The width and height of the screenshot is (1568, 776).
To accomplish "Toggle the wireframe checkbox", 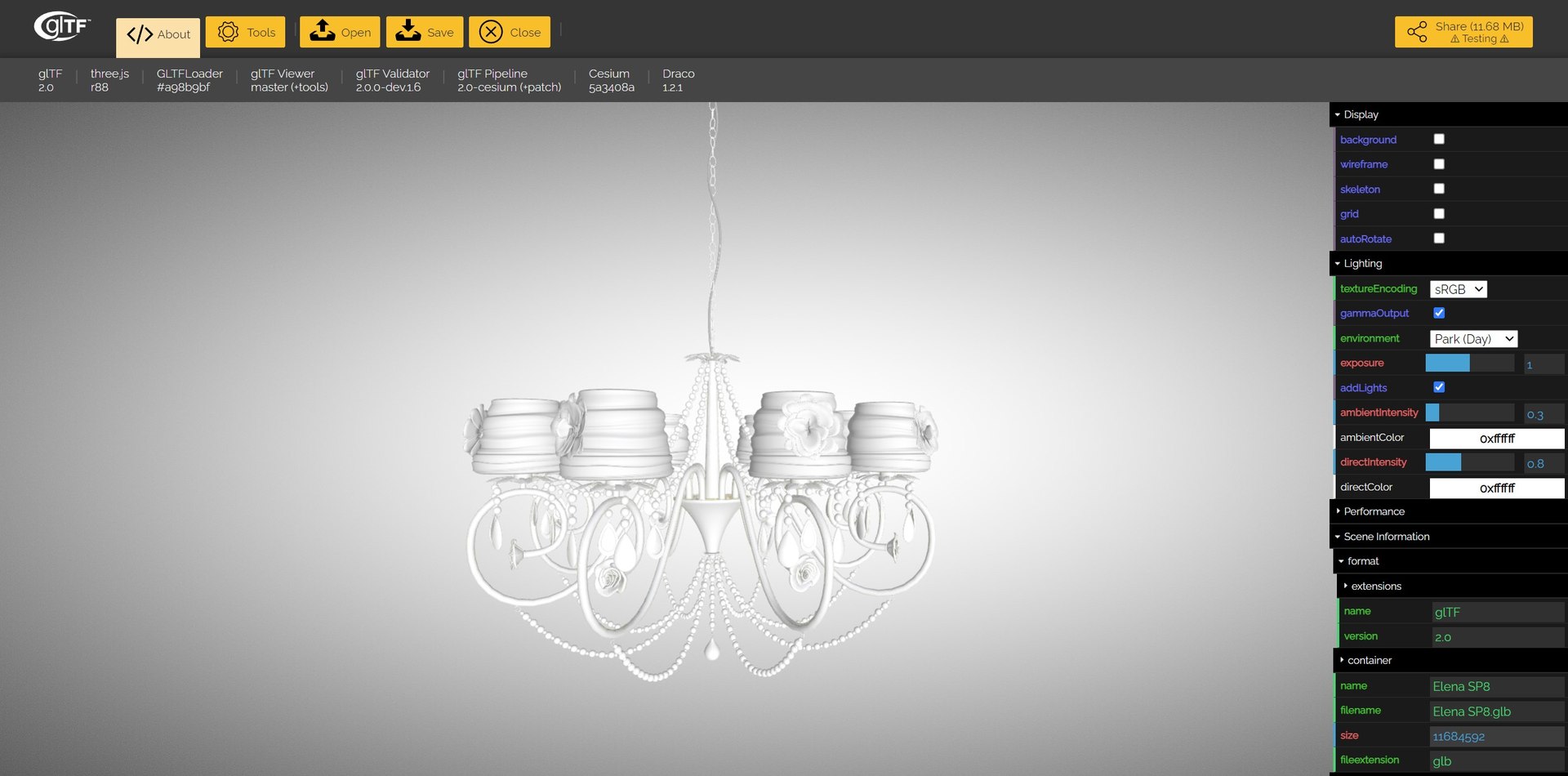I will 1439,164.
